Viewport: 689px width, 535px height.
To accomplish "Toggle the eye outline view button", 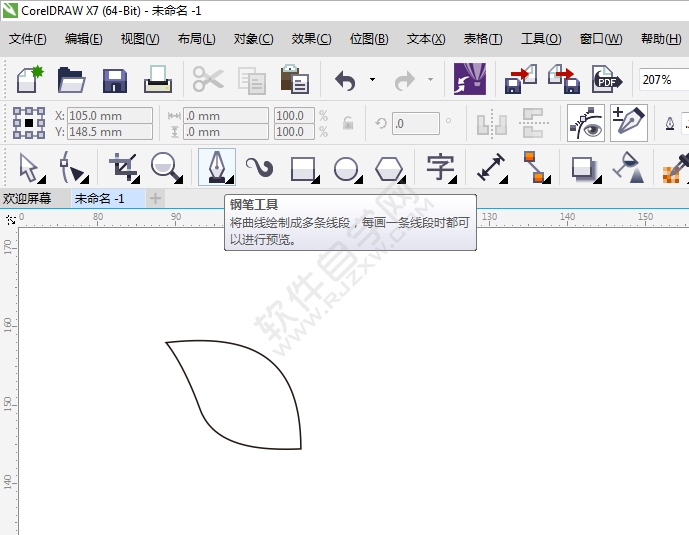I will pos(586,123).
